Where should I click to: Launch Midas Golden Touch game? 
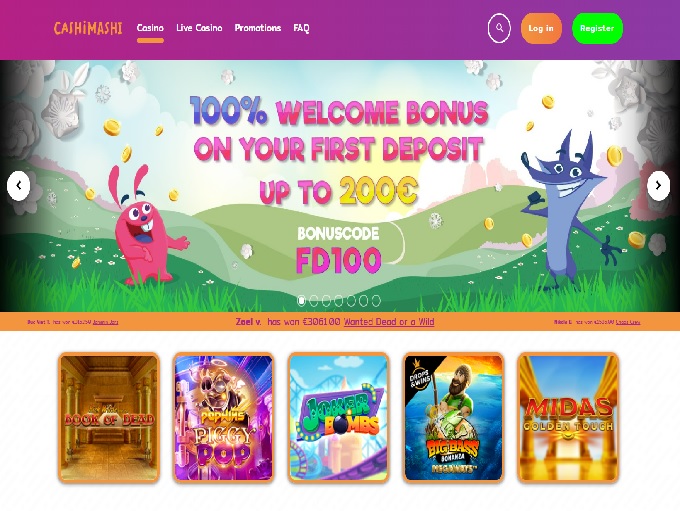click(568, 418)
